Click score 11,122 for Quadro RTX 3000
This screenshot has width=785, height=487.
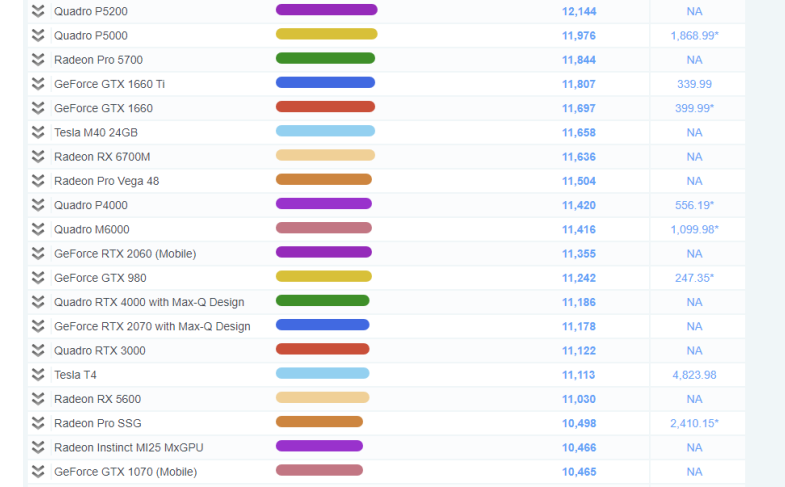pos(579,351)
